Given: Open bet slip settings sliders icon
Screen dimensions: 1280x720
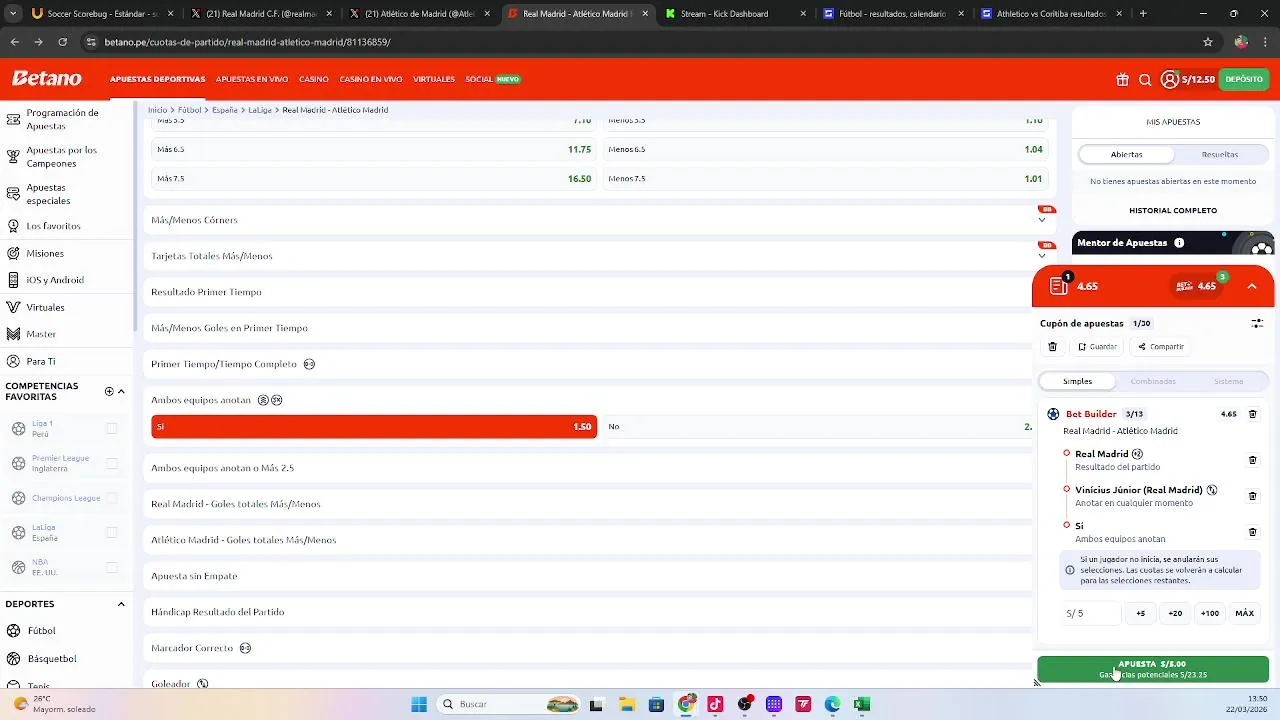Looking at the screenshot, I should [x=1257, y=324].
